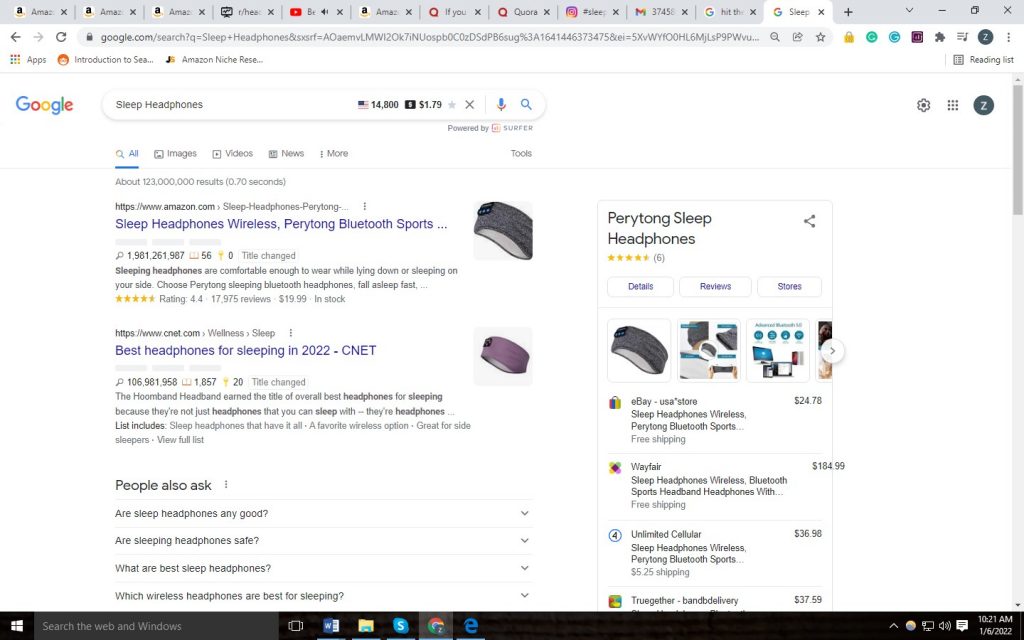The height and width of the screenshot is (640, 1024).
Task: Open Edge browser from taskbar
Action: (470, 626)
